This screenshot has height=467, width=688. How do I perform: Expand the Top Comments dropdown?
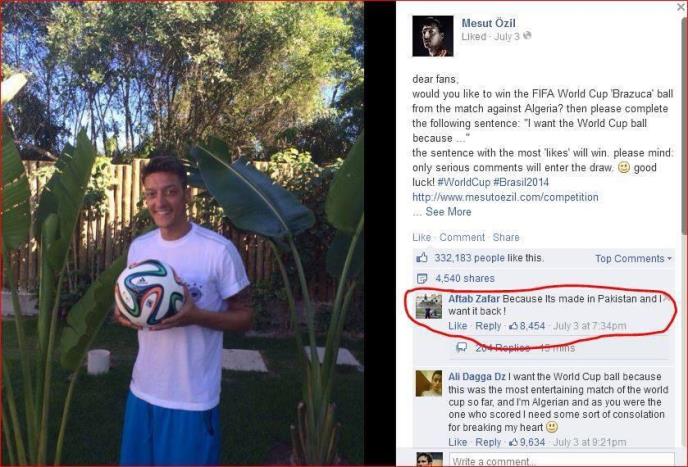click(633, 259)
